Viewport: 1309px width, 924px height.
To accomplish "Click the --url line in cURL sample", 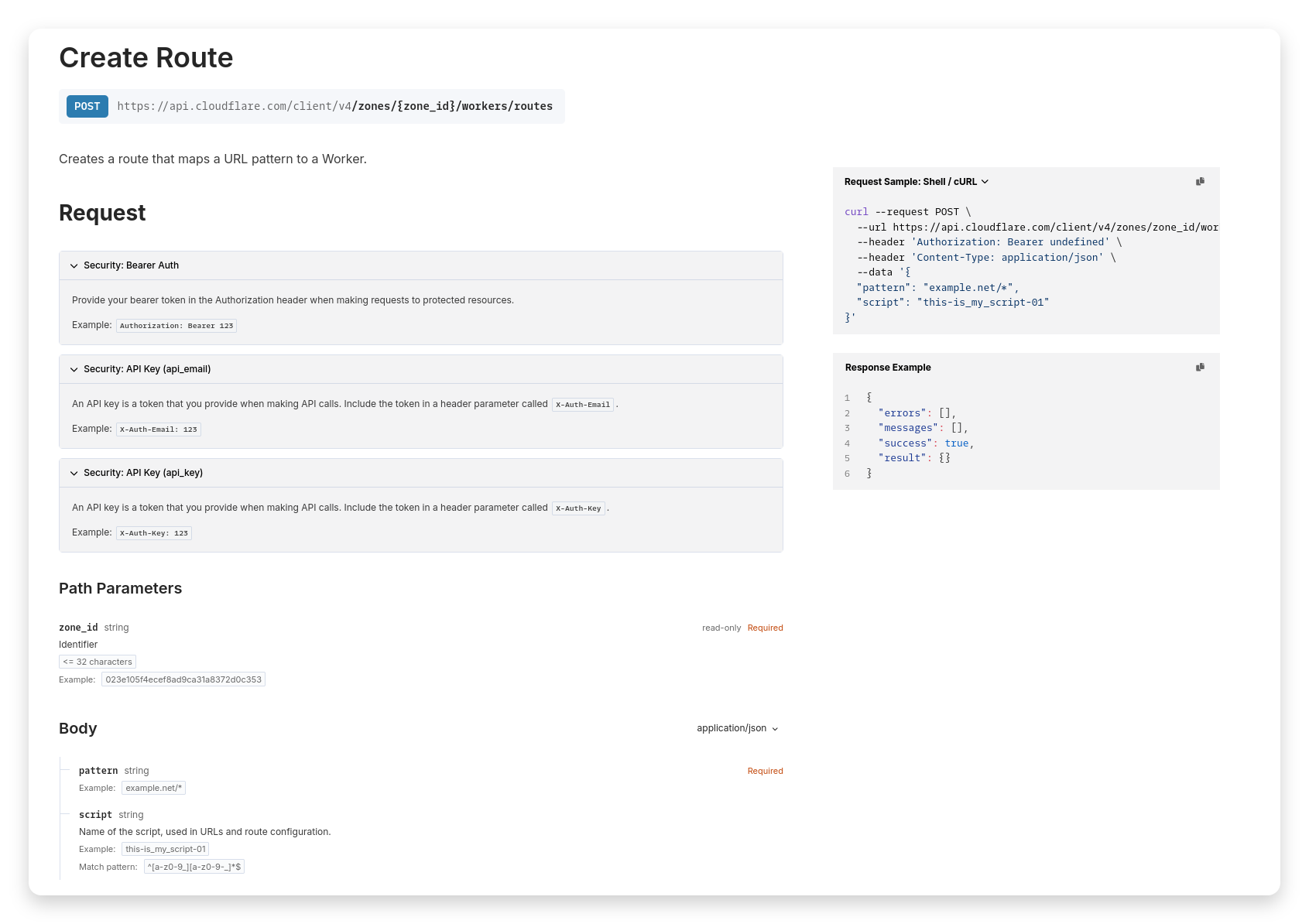I will (1037, 228).
